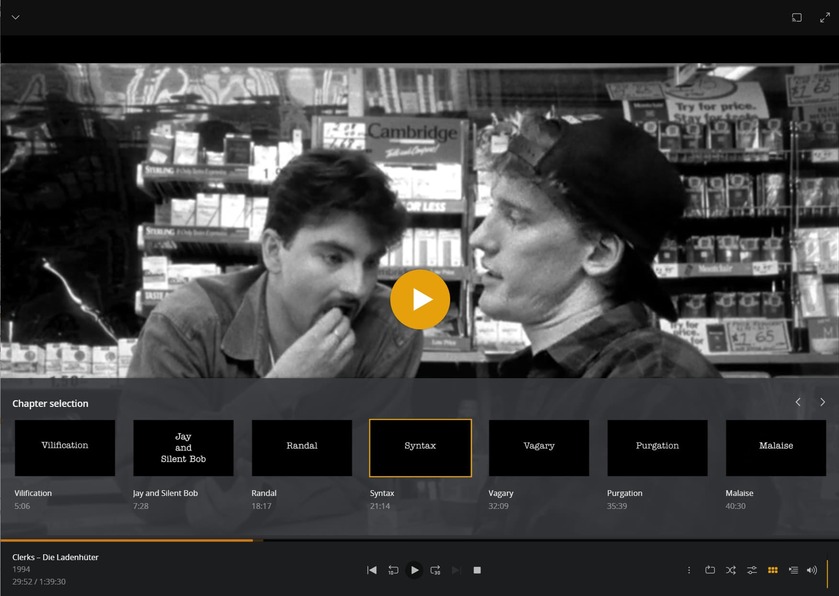Click the 18:17 chapter timestamp
The width and height of the screenshot is (839, 596).
click(x=261, y=506)
